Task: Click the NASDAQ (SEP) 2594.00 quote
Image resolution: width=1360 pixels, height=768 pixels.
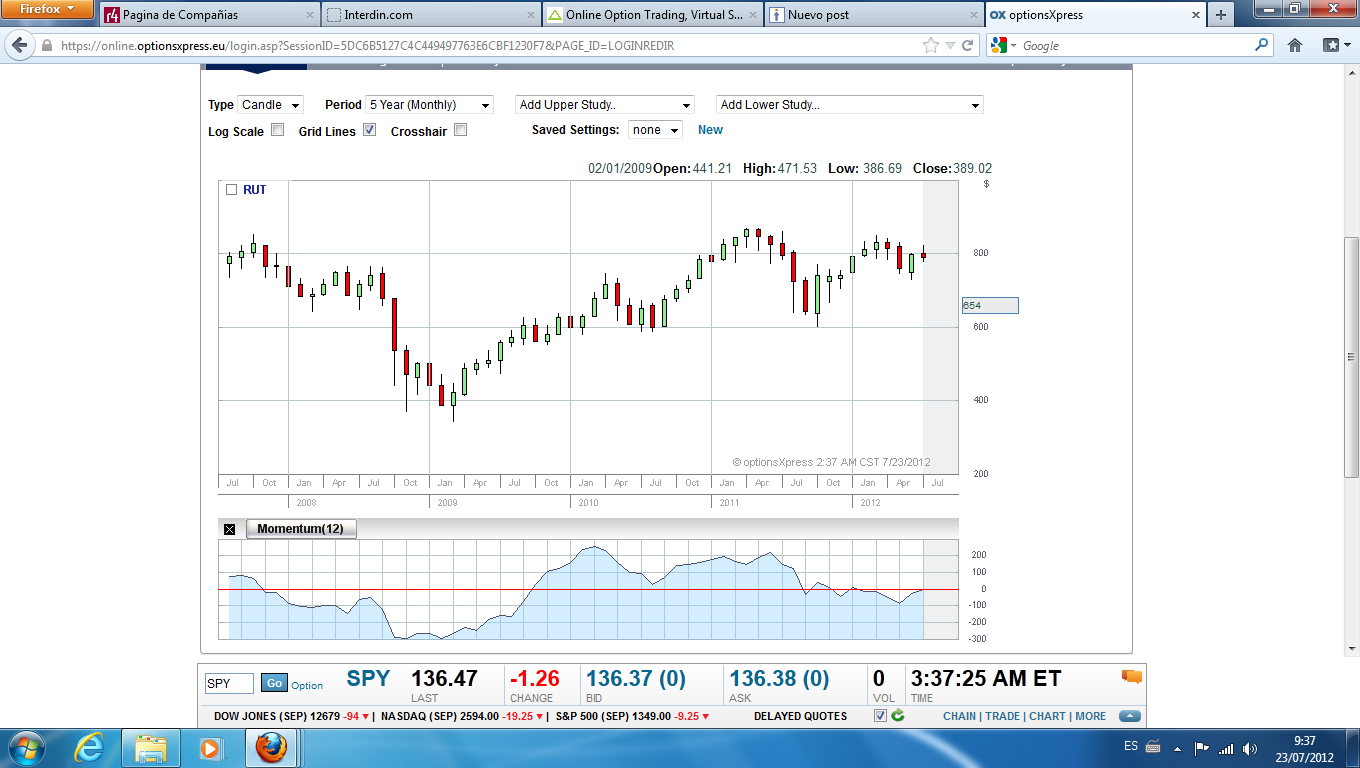Action: tap(463, 716)
